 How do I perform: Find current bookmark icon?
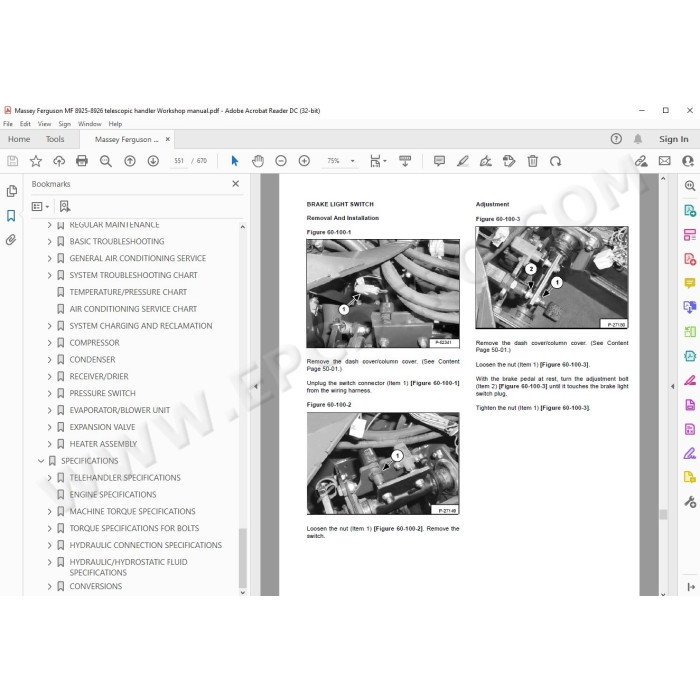coord(65,206)
